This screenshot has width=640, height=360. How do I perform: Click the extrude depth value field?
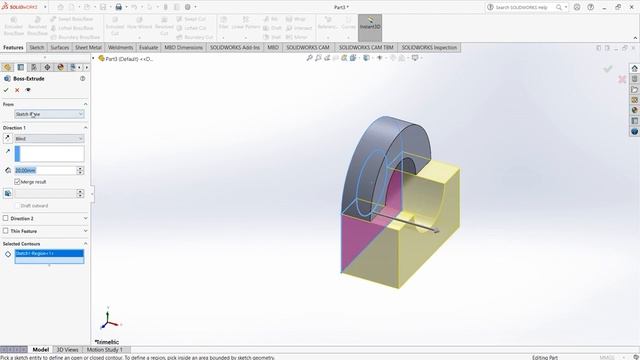(x=45, y=171)
